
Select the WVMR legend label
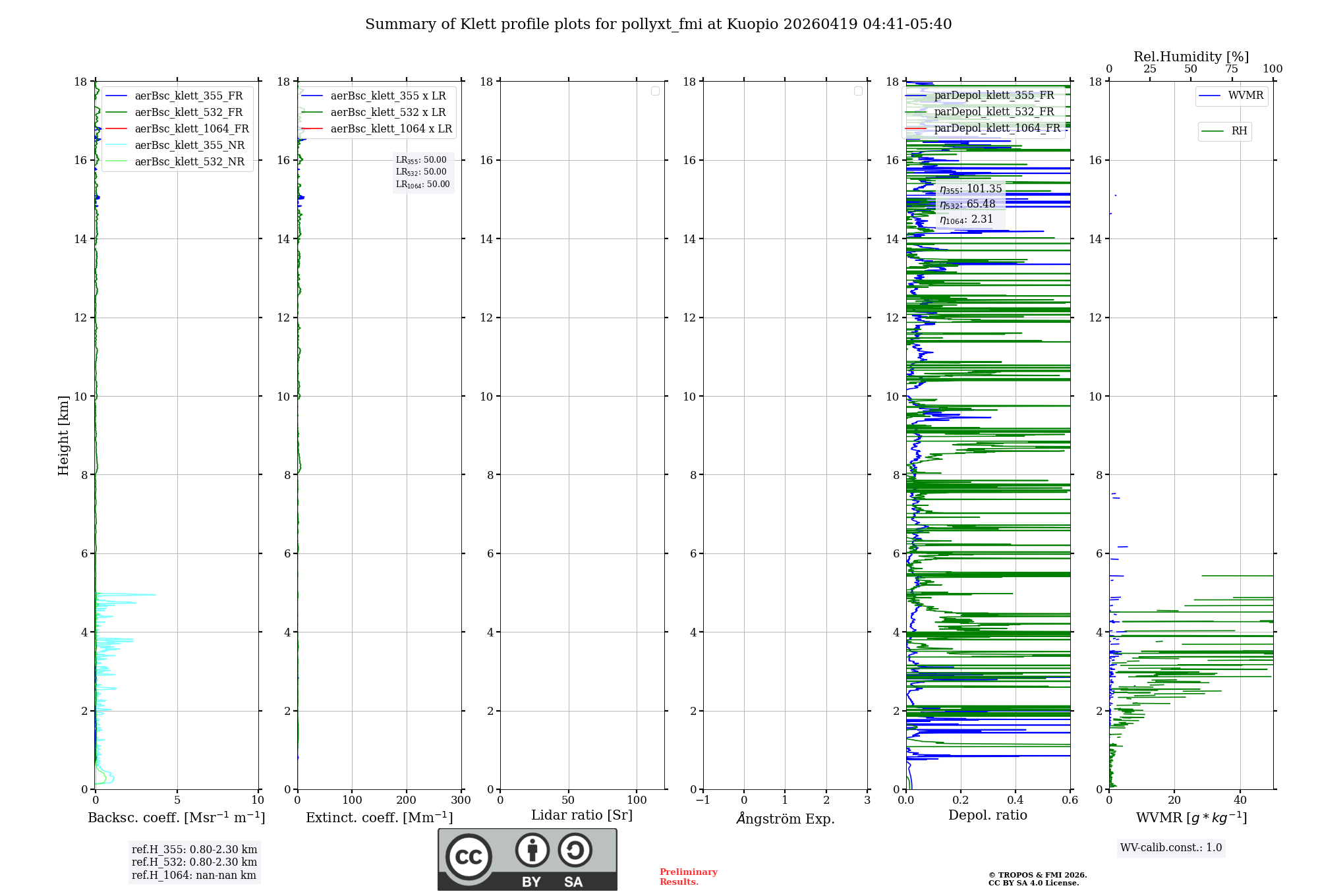click(x=1246, y=96)
